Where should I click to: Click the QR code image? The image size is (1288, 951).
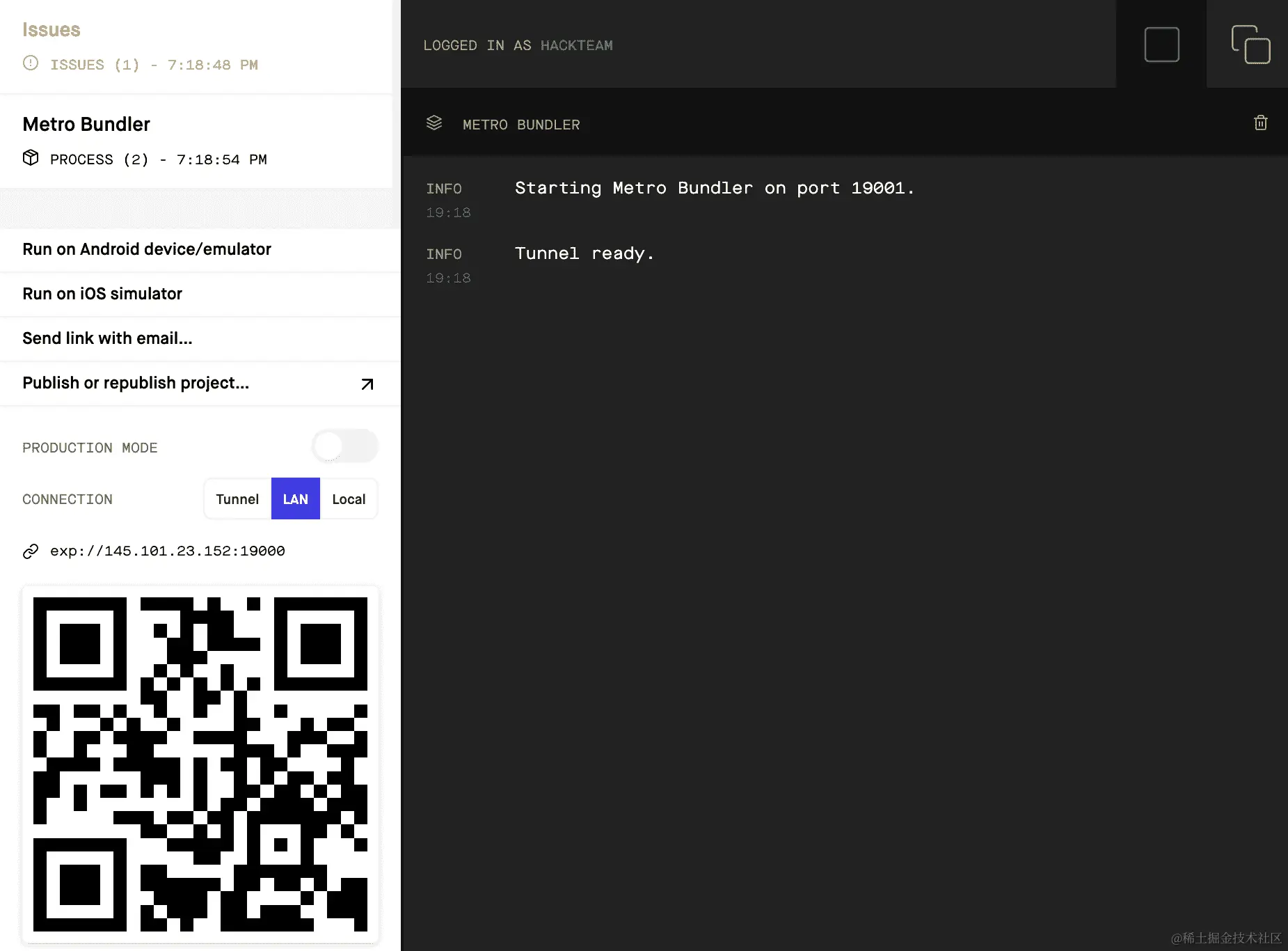point(200,764)
